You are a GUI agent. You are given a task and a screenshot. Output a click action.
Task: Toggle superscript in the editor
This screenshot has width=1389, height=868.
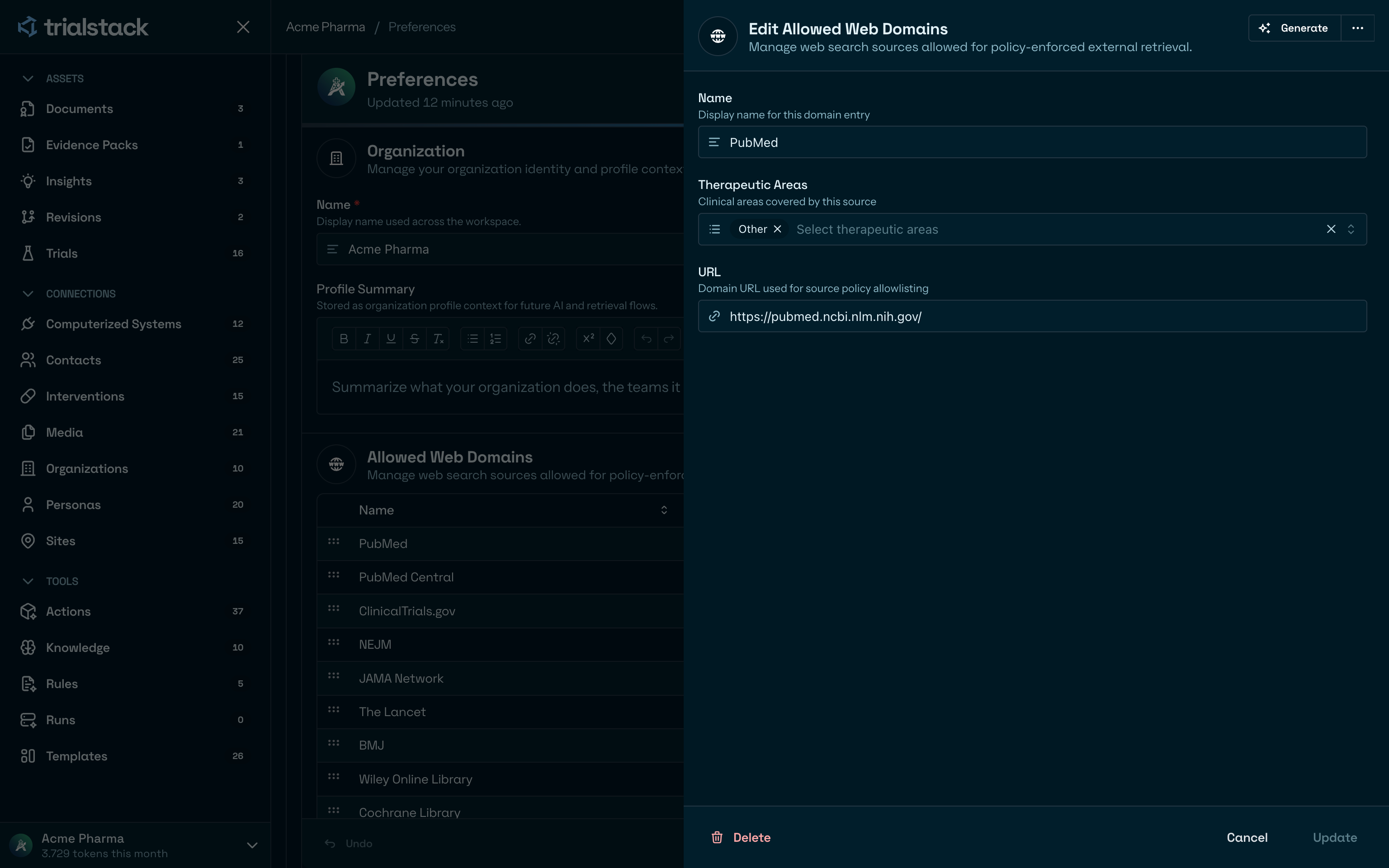click(x=588, y=339)
